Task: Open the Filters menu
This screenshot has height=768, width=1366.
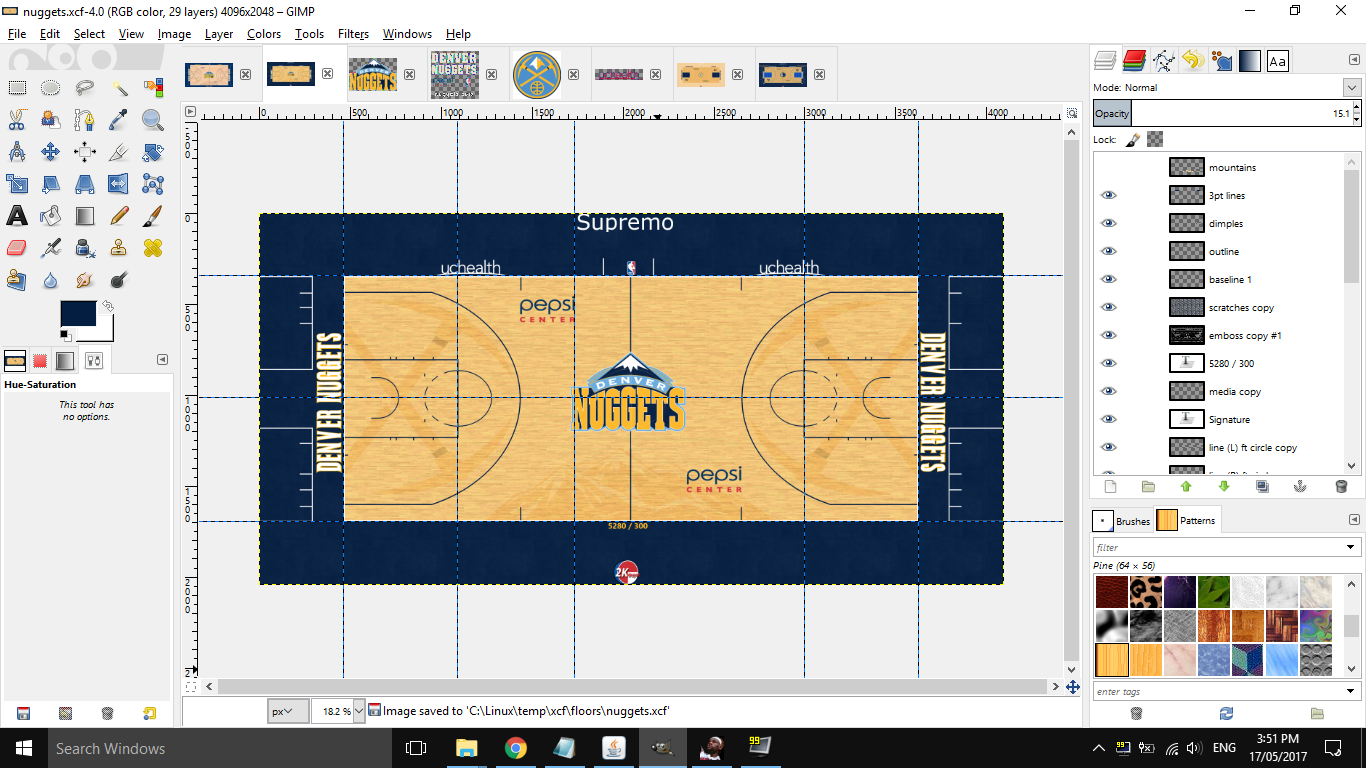Action: click(x=353, y=33)
